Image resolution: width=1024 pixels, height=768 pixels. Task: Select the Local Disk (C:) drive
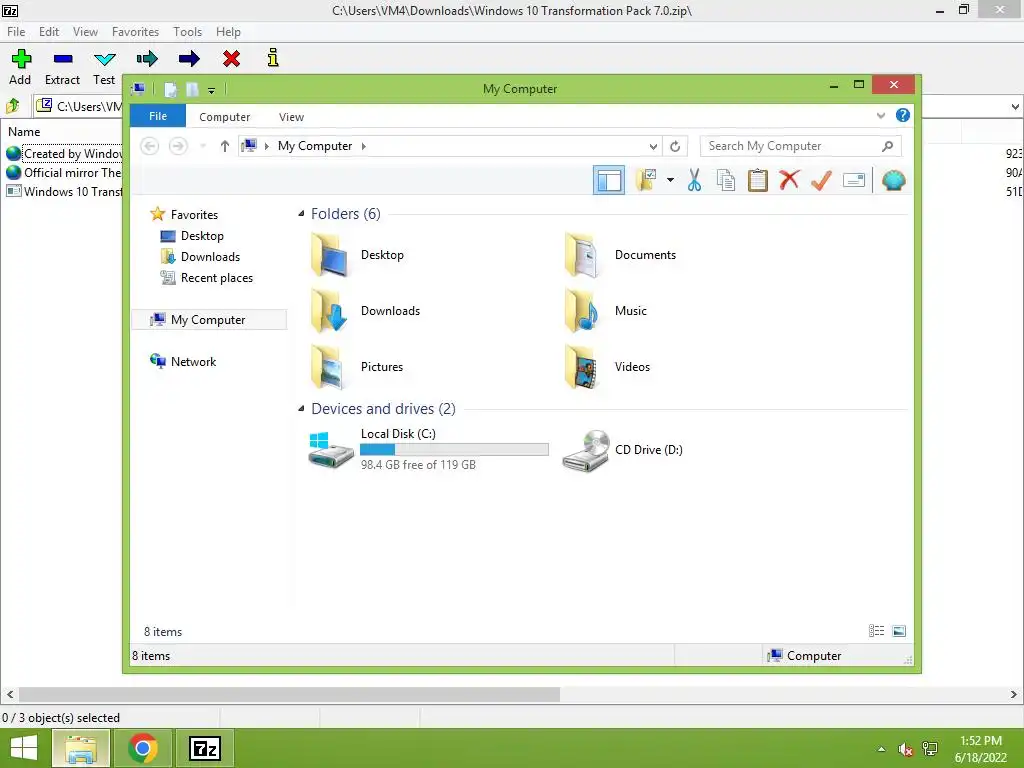(x=428, y=449)
